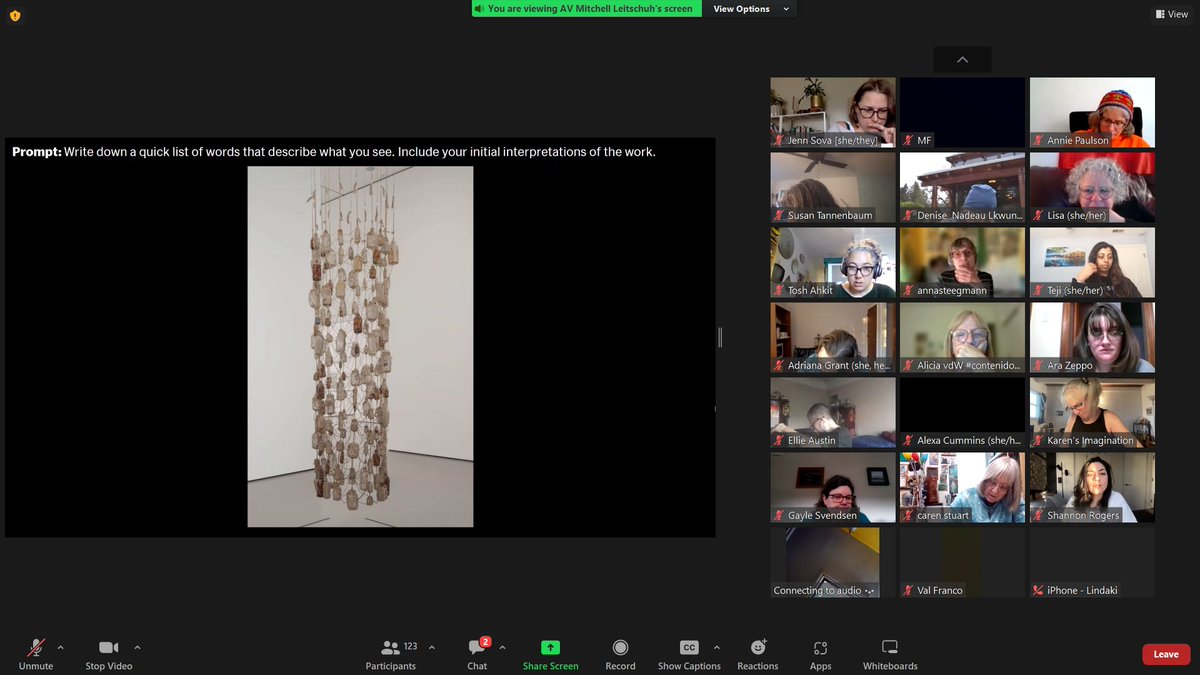Open the Participants panel
Image resolution: width=1200 pixels, height=675 pixels.
(390, 654)
